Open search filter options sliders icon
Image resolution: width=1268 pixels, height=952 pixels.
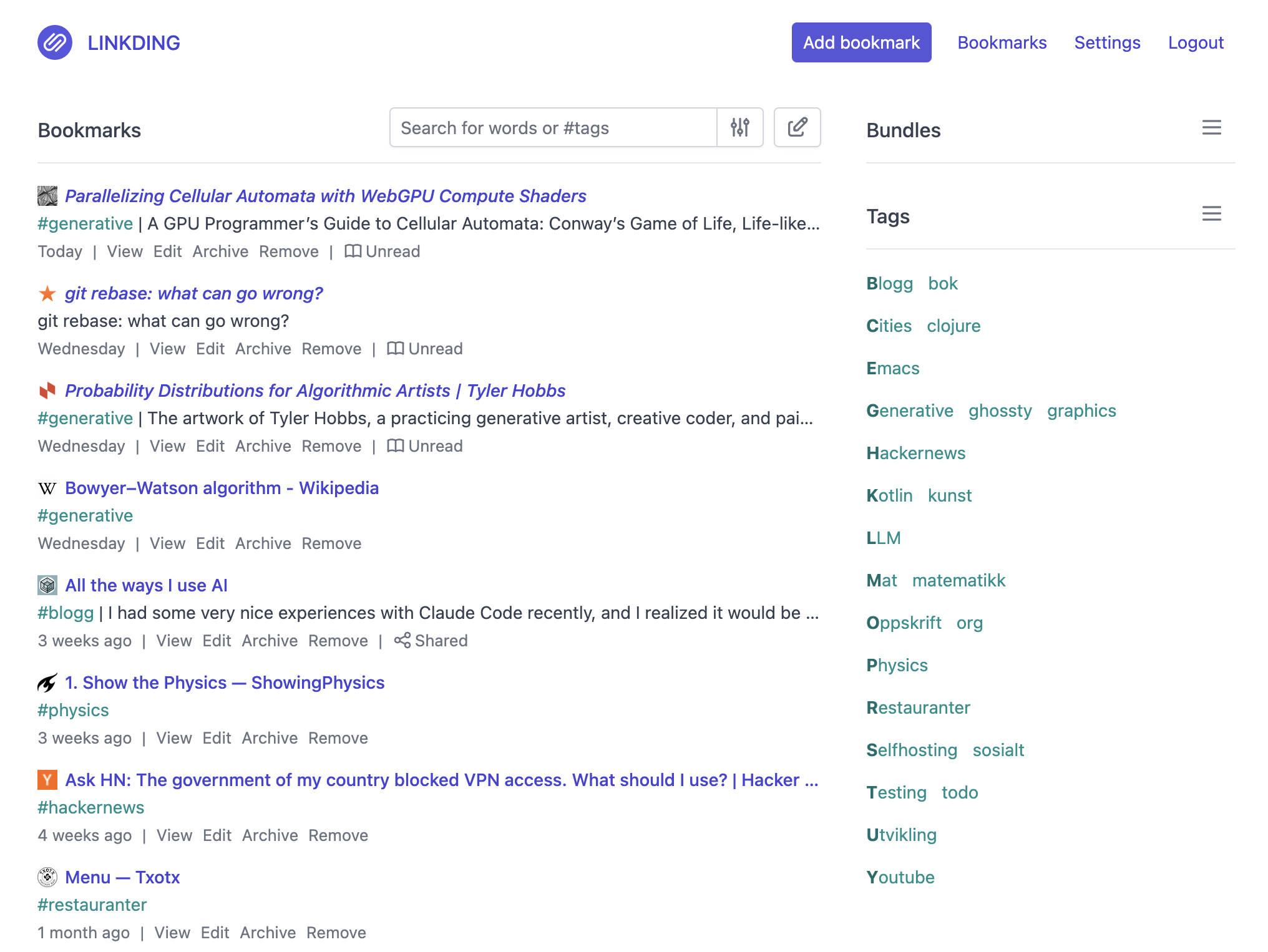coord(740,128)
